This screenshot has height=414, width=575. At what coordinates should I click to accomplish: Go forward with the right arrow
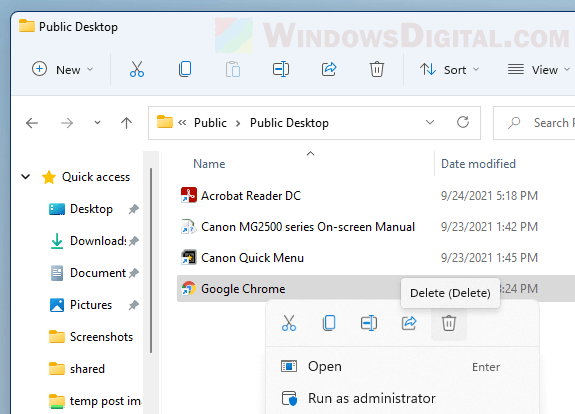point(67,123)
